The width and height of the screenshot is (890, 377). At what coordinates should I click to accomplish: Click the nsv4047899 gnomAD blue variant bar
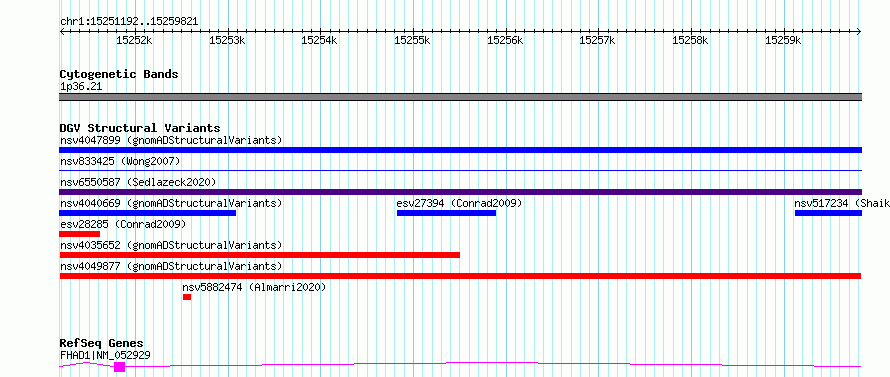pos(460,150)
